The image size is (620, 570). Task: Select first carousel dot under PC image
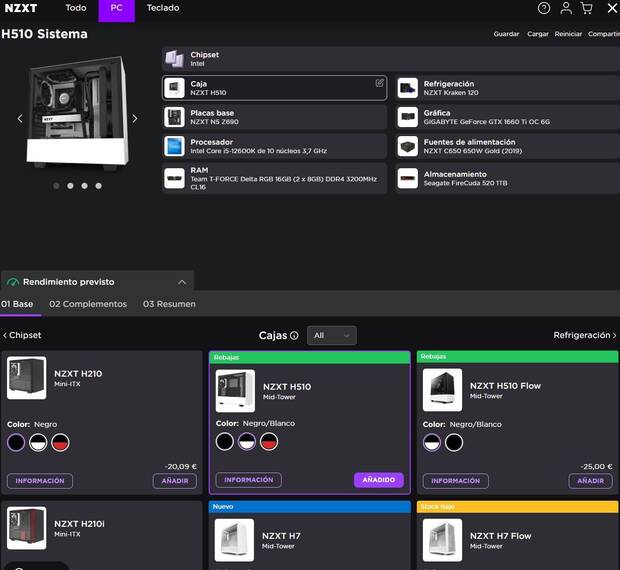[x=56, y=186]
